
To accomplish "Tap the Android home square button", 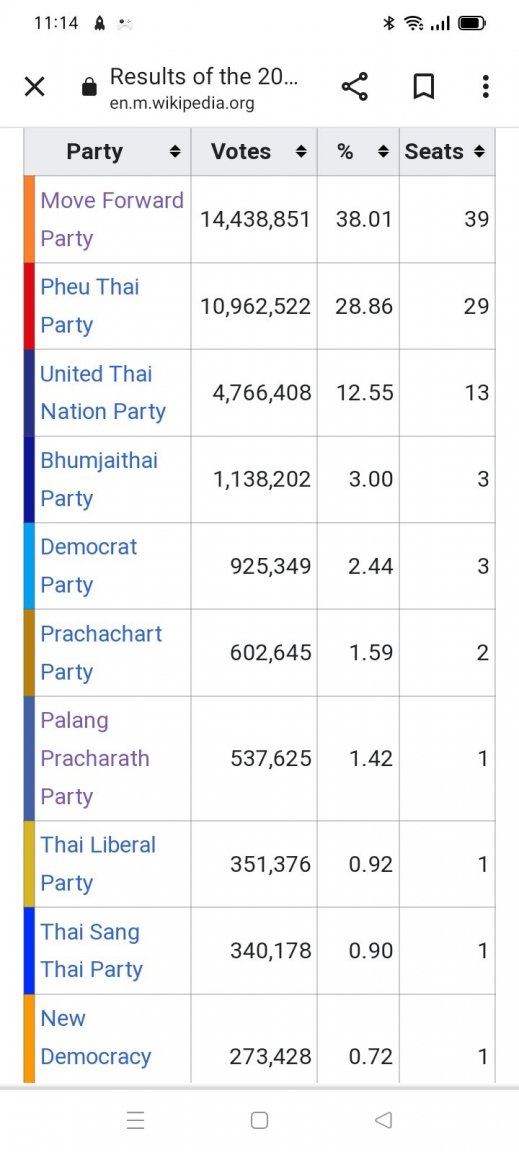I will click(x=259, y=1120).
